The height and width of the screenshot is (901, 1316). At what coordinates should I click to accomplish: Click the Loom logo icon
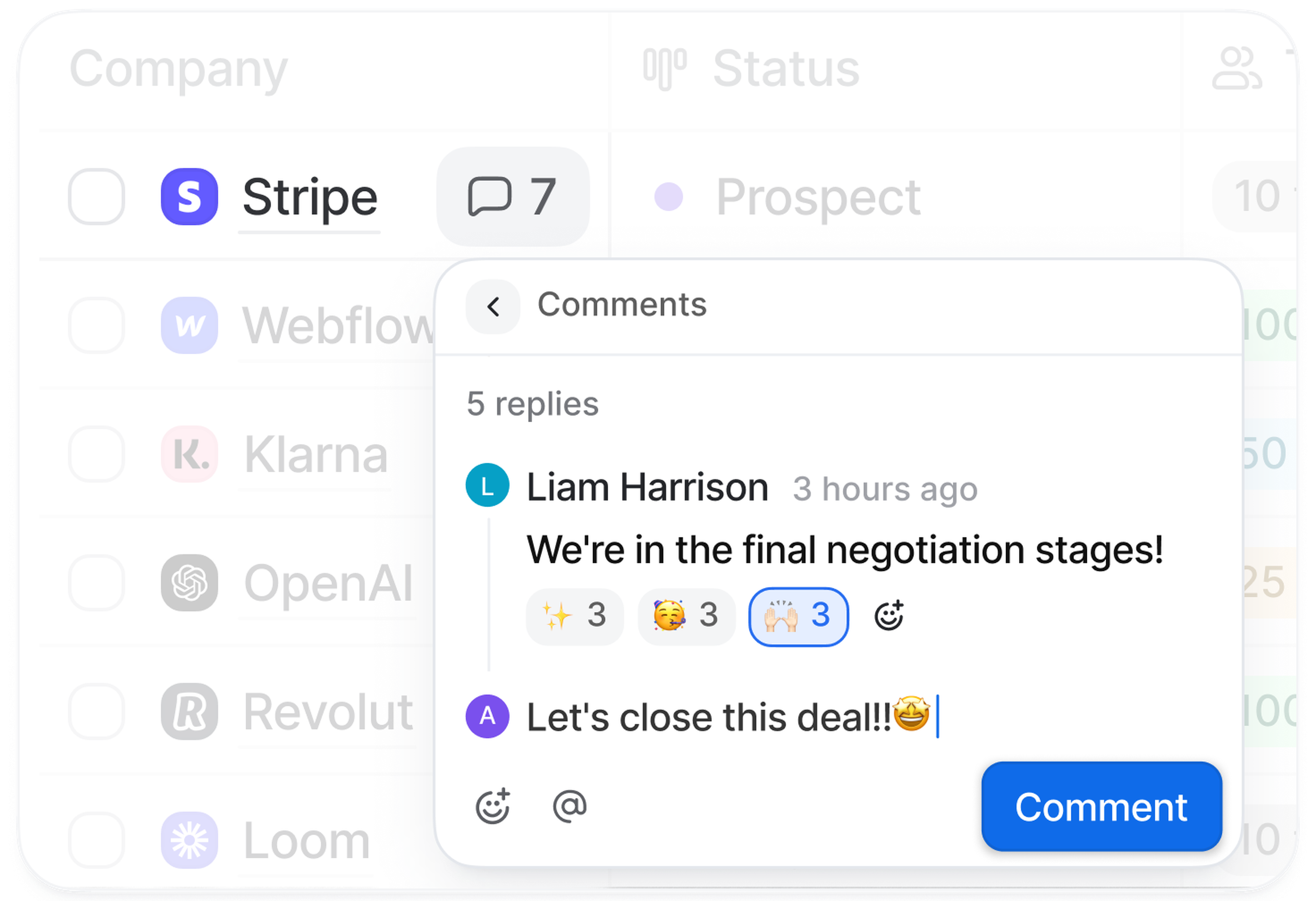pyautogui.click(x=189, y=840)
